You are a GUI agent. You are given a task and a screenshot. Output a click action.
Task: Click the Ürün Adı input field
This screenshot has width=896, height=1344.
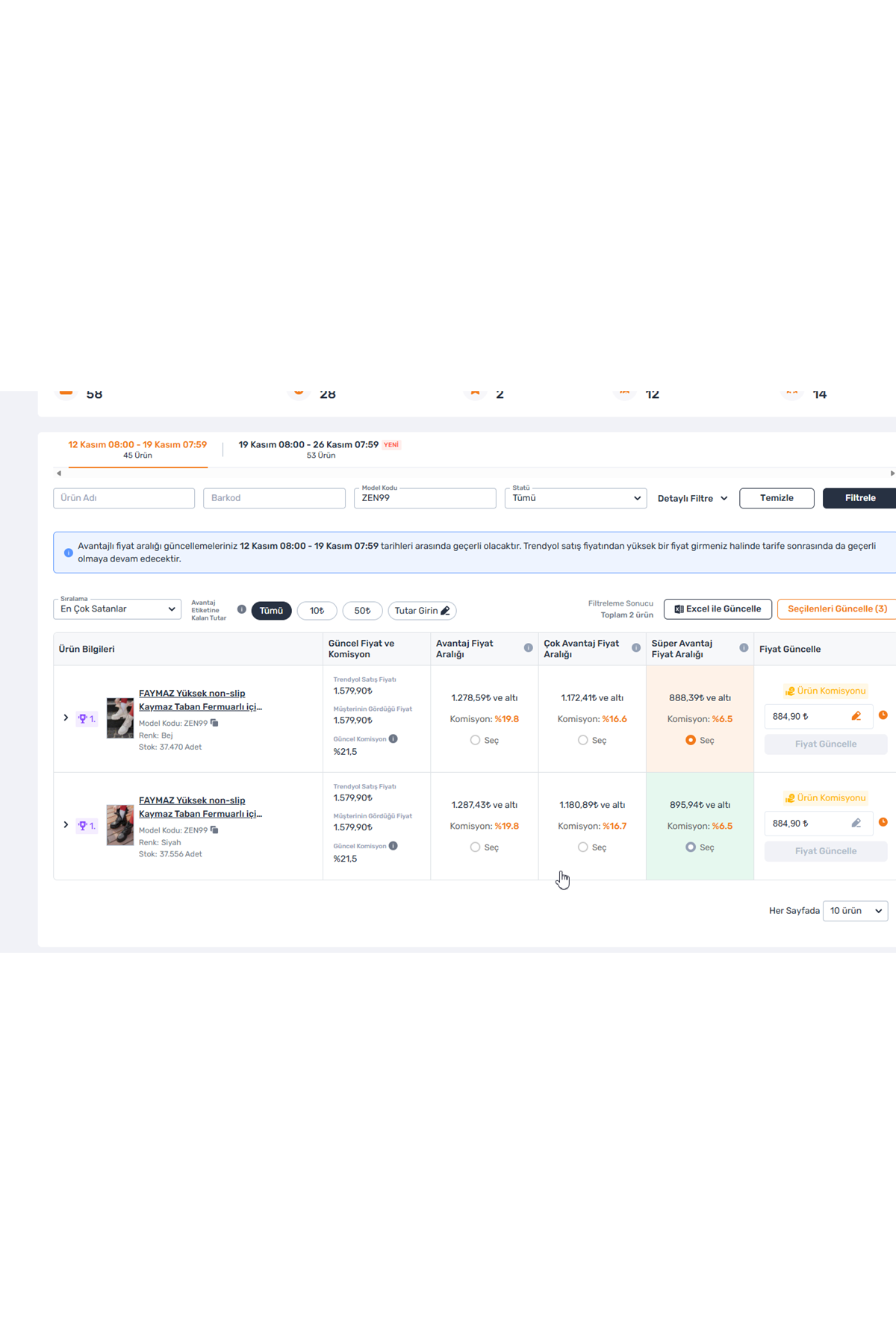(x=124, y=498)
